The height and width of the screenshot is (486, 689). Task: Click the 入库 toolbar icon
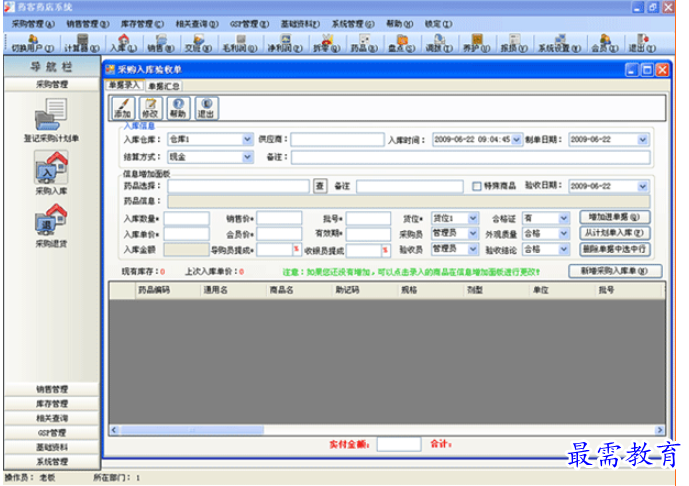coord(123,44)
